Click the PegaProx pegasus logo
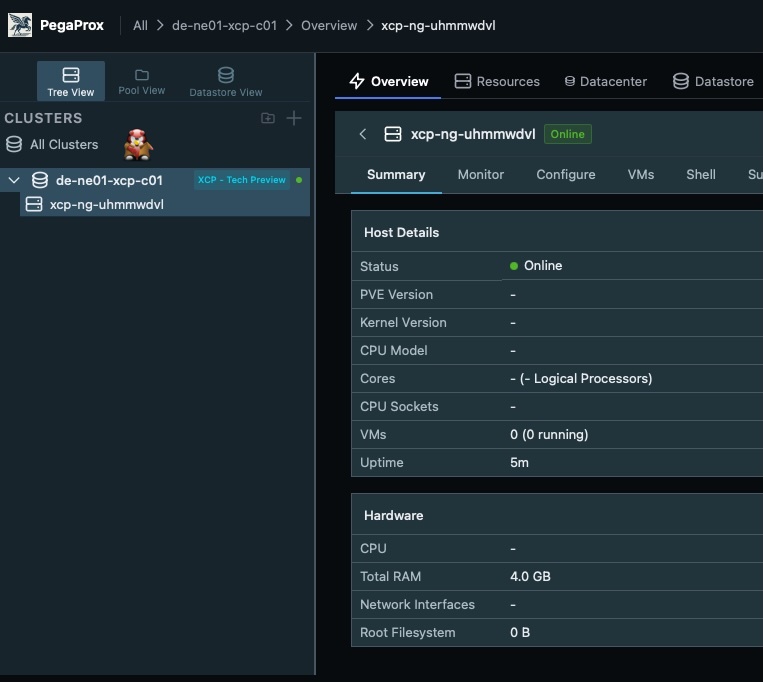This screenshot has width=763, height=682. pyautogui.click(x=20, y=25)
